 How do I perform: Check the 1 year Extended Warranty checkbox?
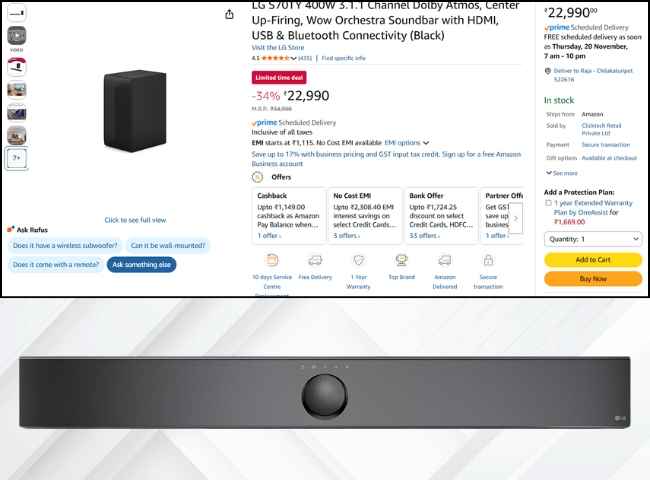tap(548, 203)
